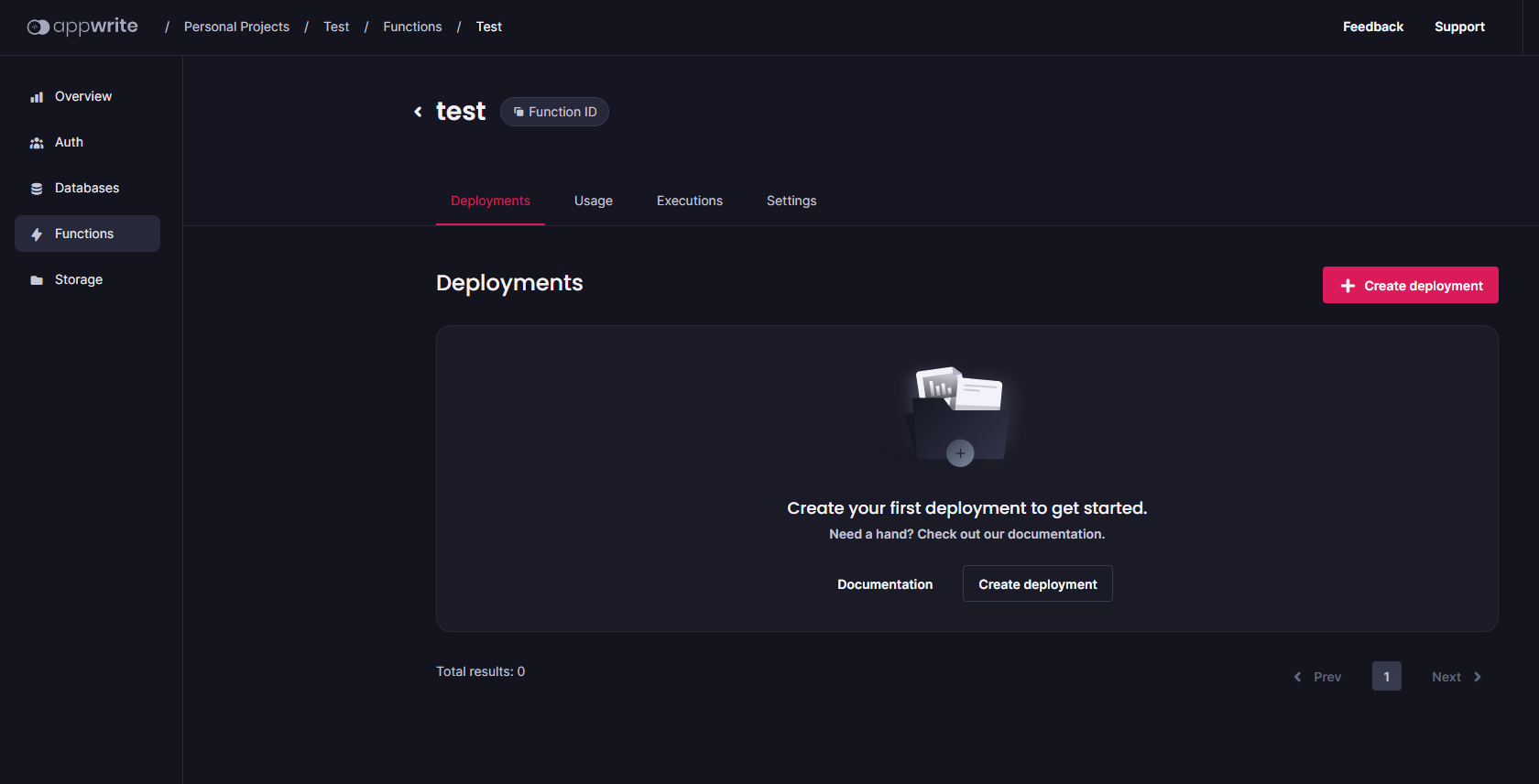Open the Storage sidebar item
The width and height of the screenshot is (1539, 784).
(x=87, y=279)
